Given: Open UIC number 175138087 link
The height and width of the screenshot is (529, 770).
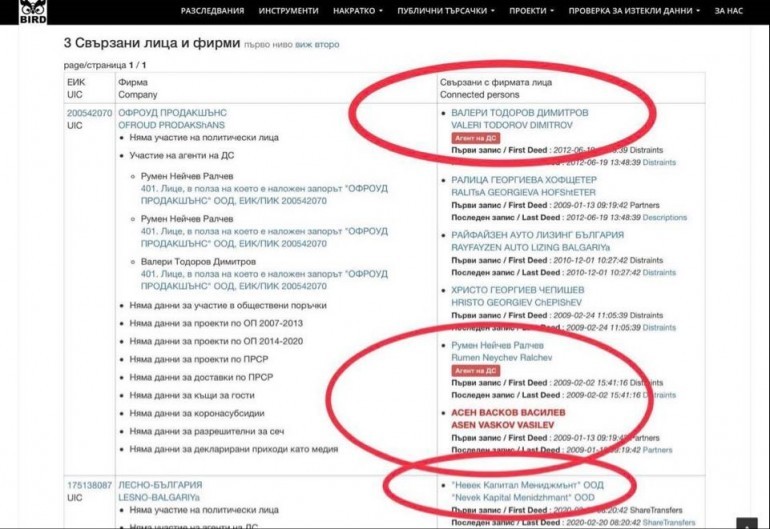Looking at the screenshot, I should click(x=89, y=485).
